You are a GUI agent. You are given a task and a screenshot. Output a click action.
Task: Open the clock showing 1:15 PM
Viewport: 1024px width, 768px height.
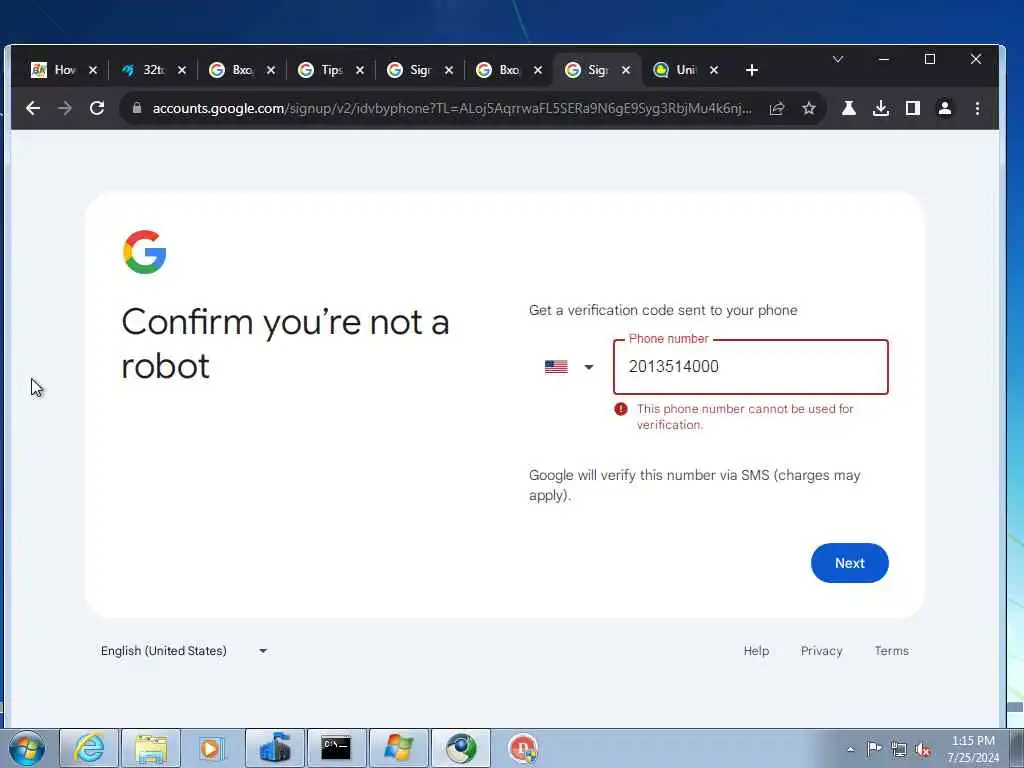point(973,749)
